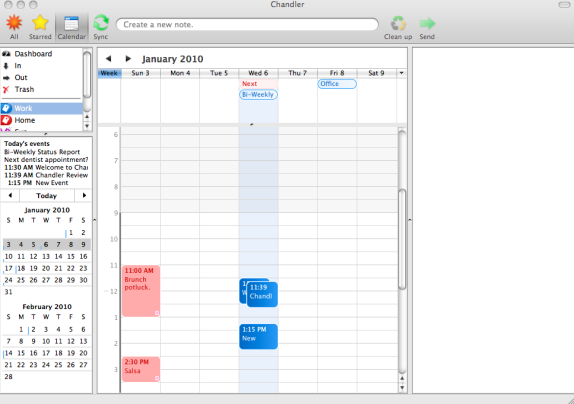The image size is (574, 404).
Task: Go to the next week arrow
Action: click(128, 59)
